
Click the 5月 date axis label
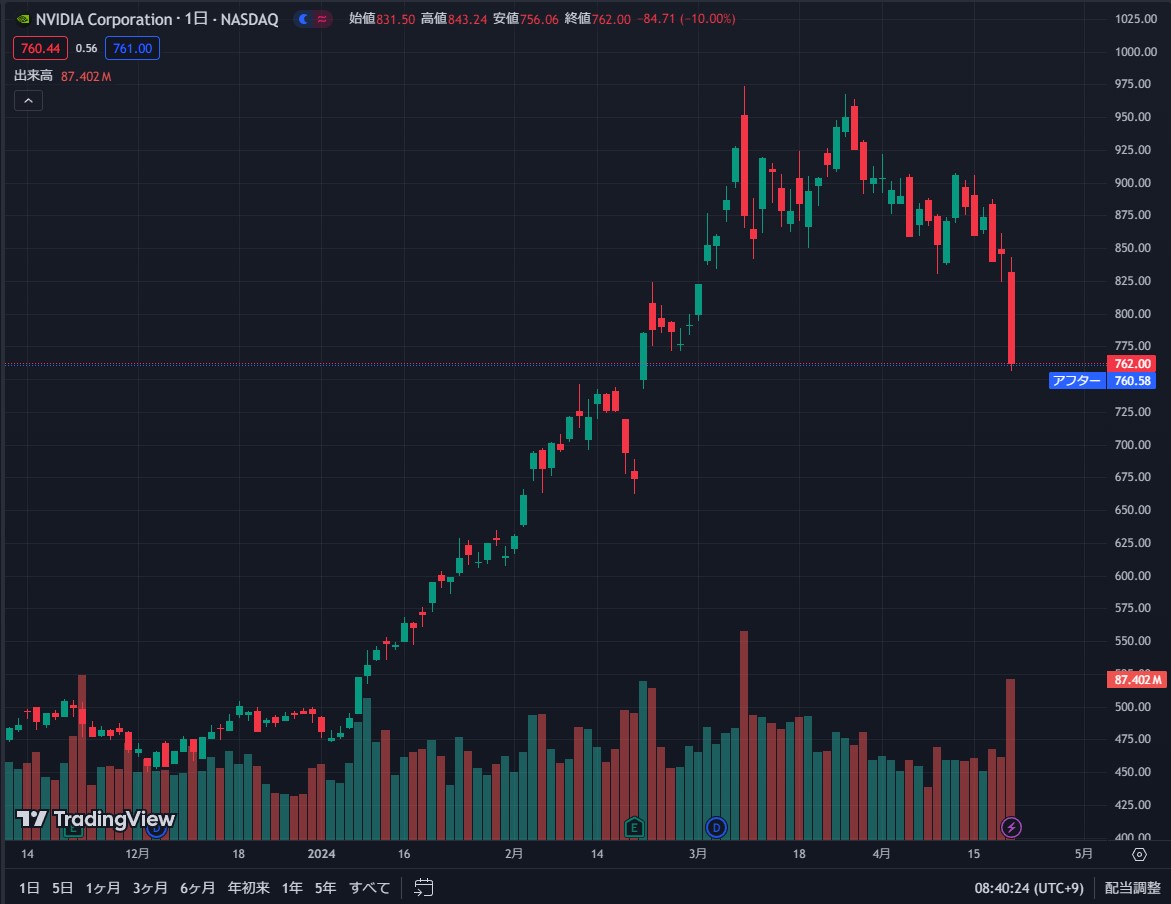coord(1083,854)
